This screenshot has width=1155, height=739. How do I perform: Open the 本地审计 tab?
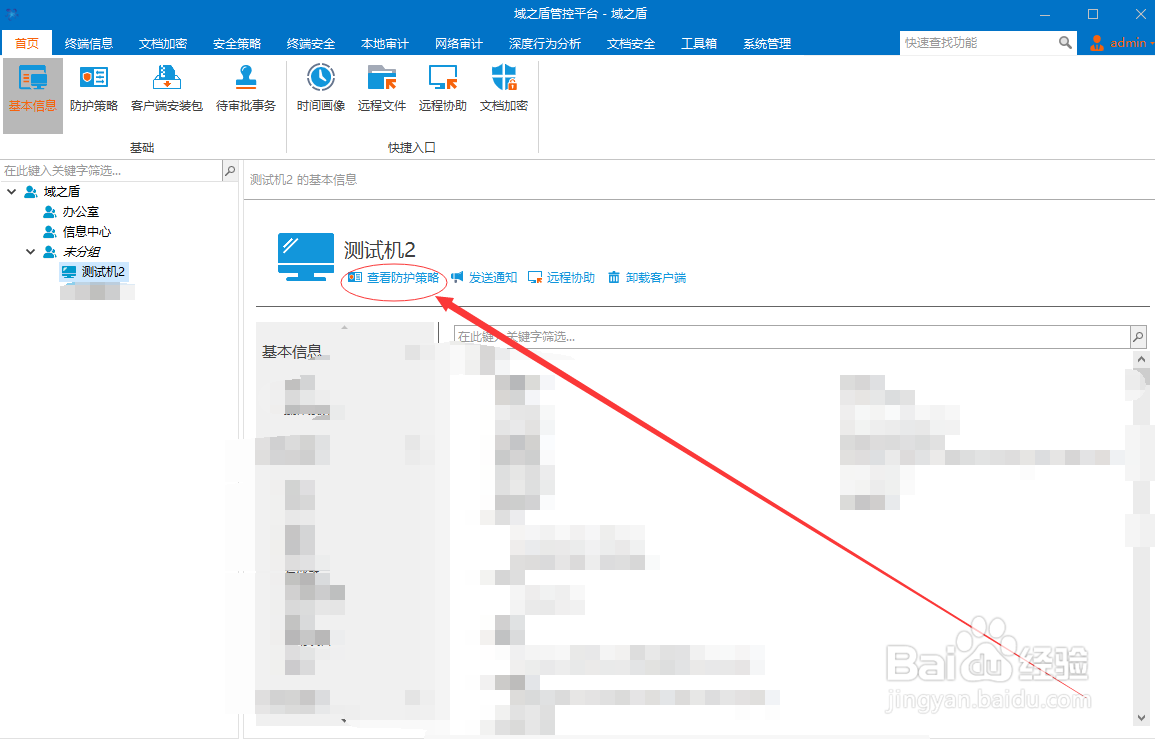(x=385, y=43)
